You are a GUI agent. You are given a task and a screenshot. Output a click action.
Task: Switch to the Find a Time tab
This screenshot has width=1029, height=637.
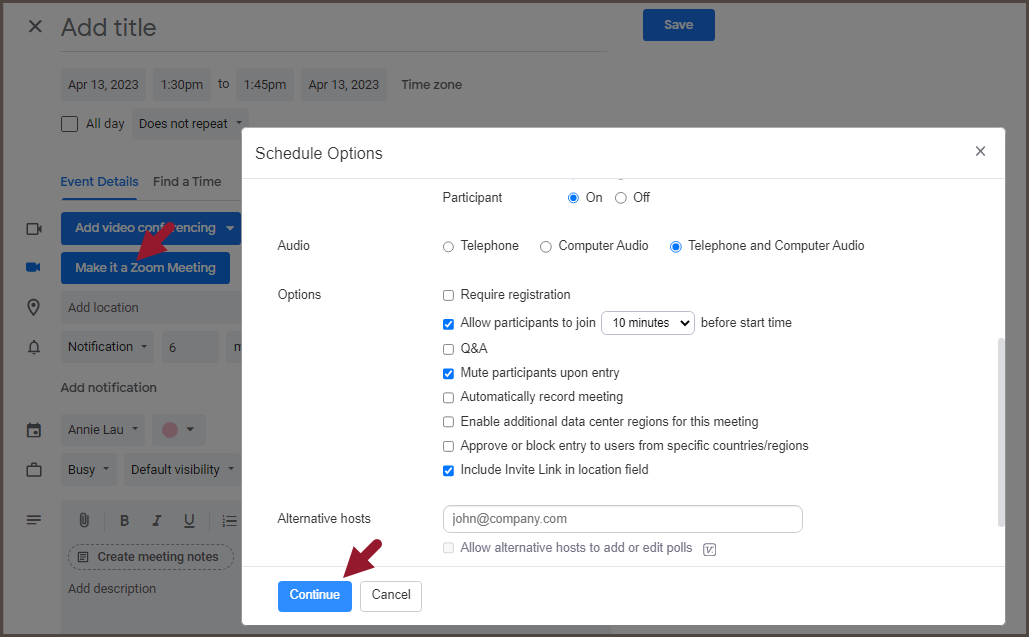tap(187, 182)
